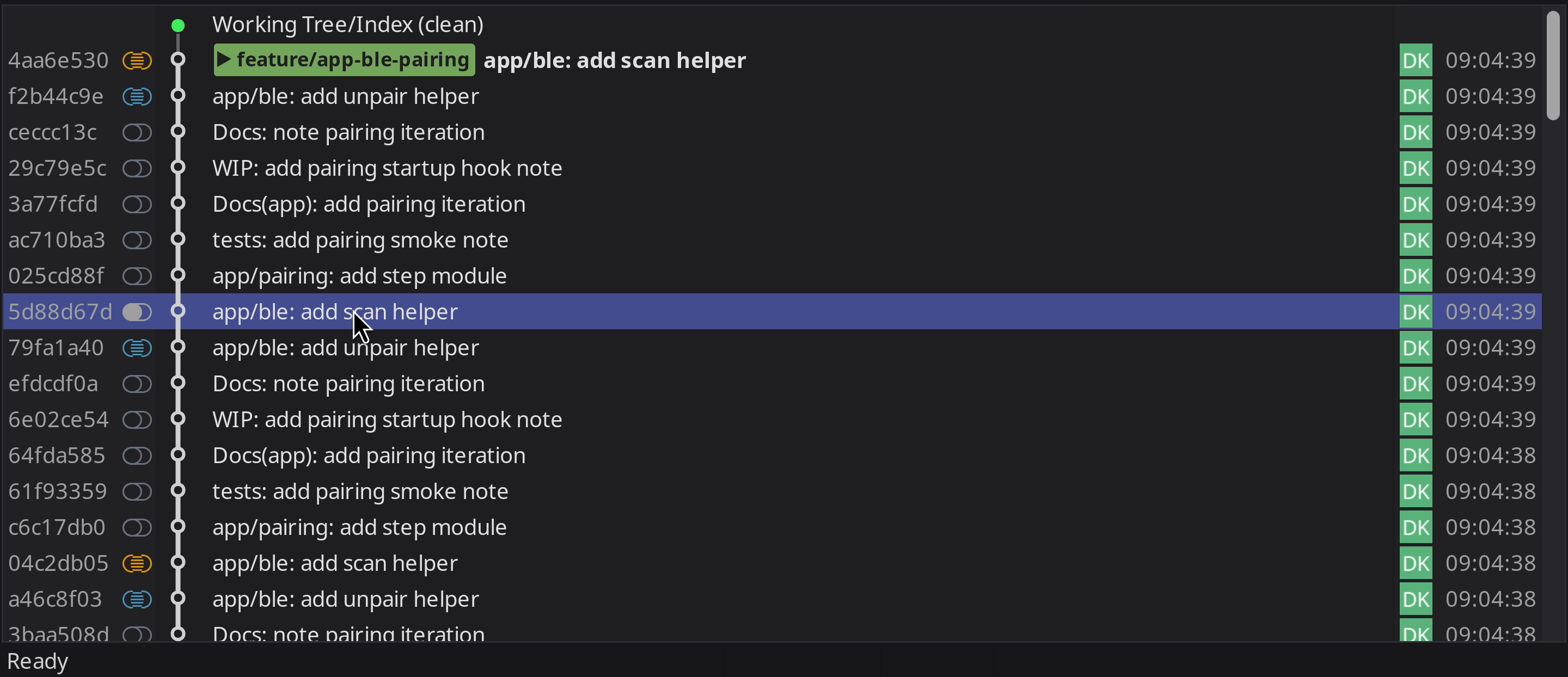
Task: Click timestamp of commit 64fda585
Action: pyautogui.click(x=1490, y=456)
